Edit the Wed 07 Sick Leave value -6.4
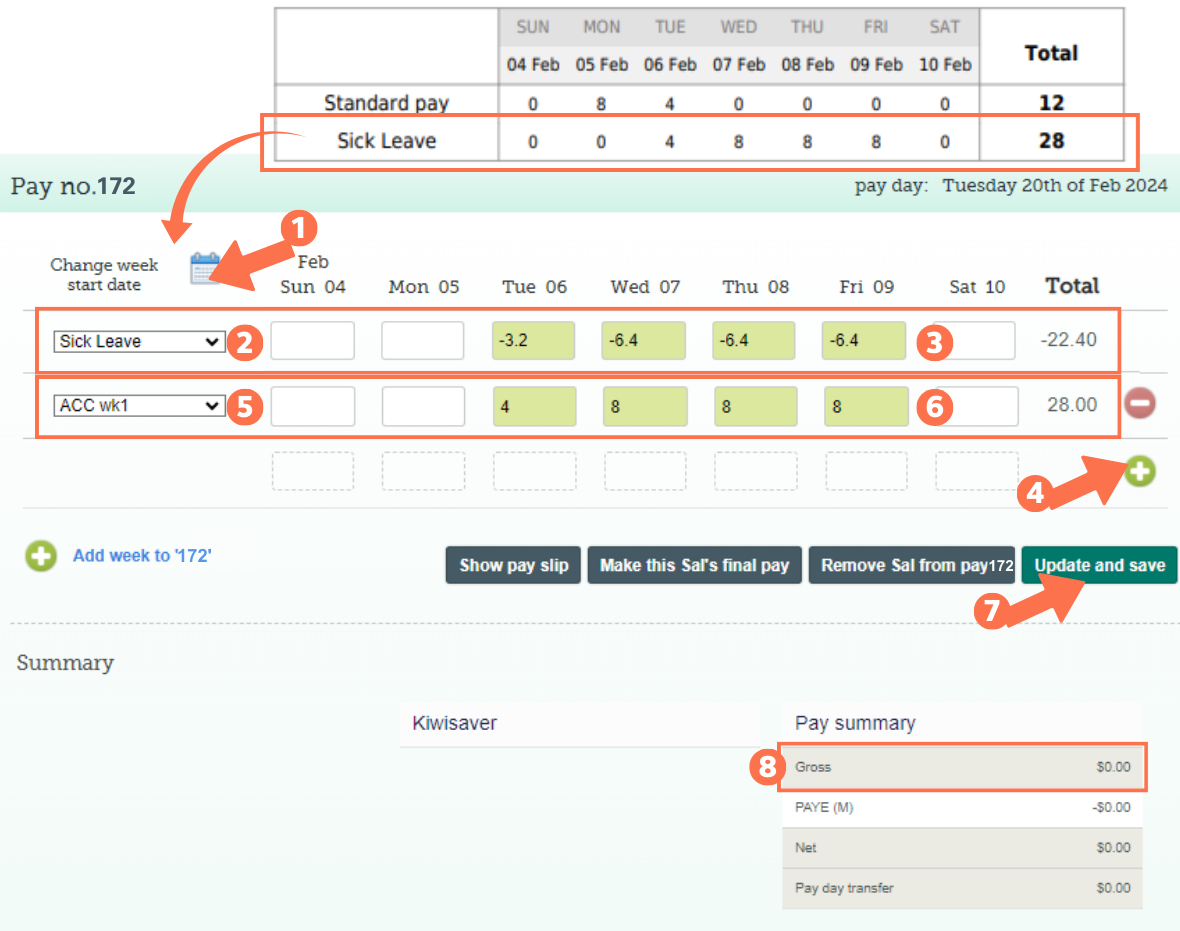1180x931 pixels. click(643, 341)
